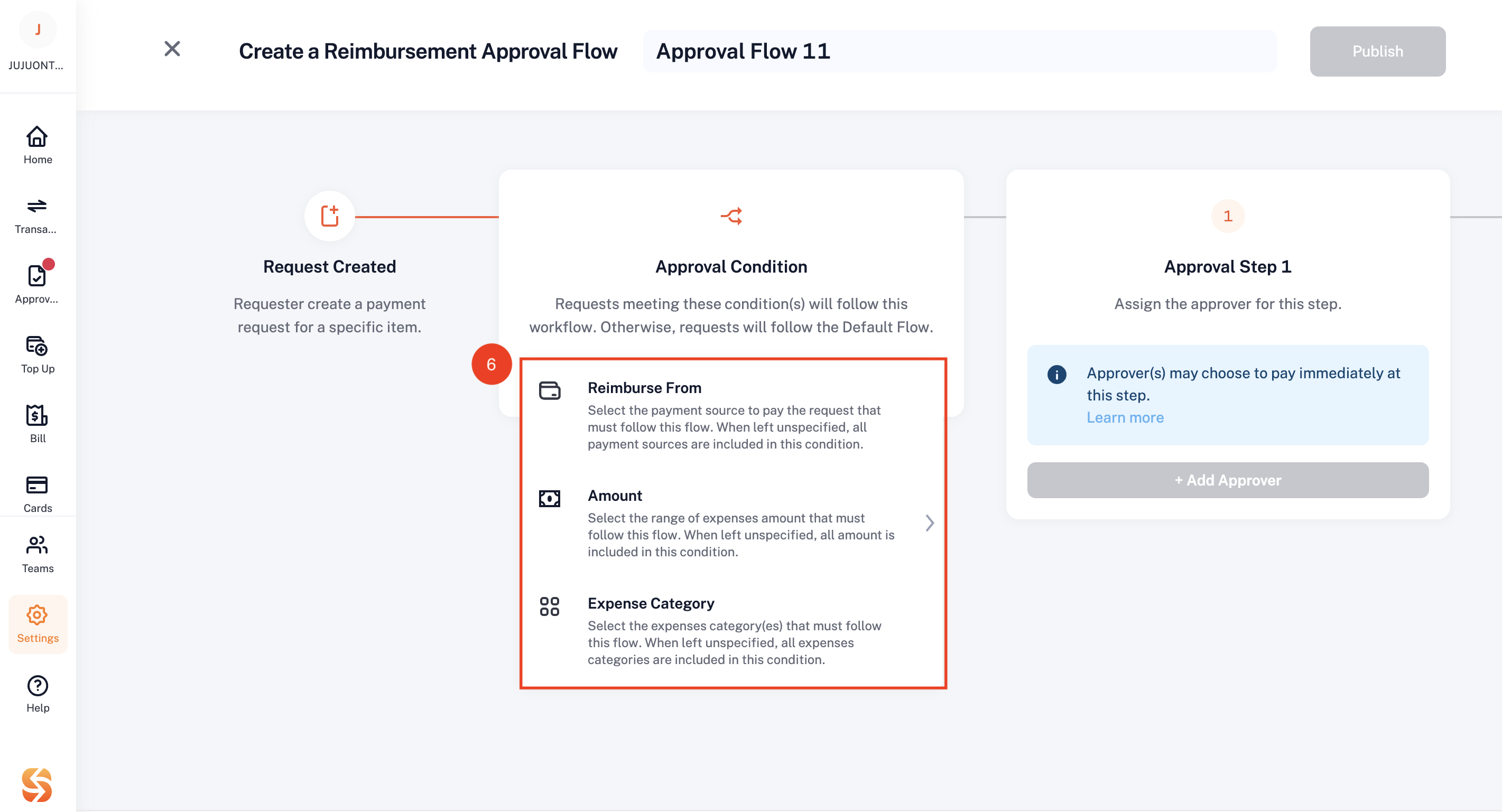Click 'Assign the approver for this step.' text
Screen dimensions: 1502x812
point(1227,304)
